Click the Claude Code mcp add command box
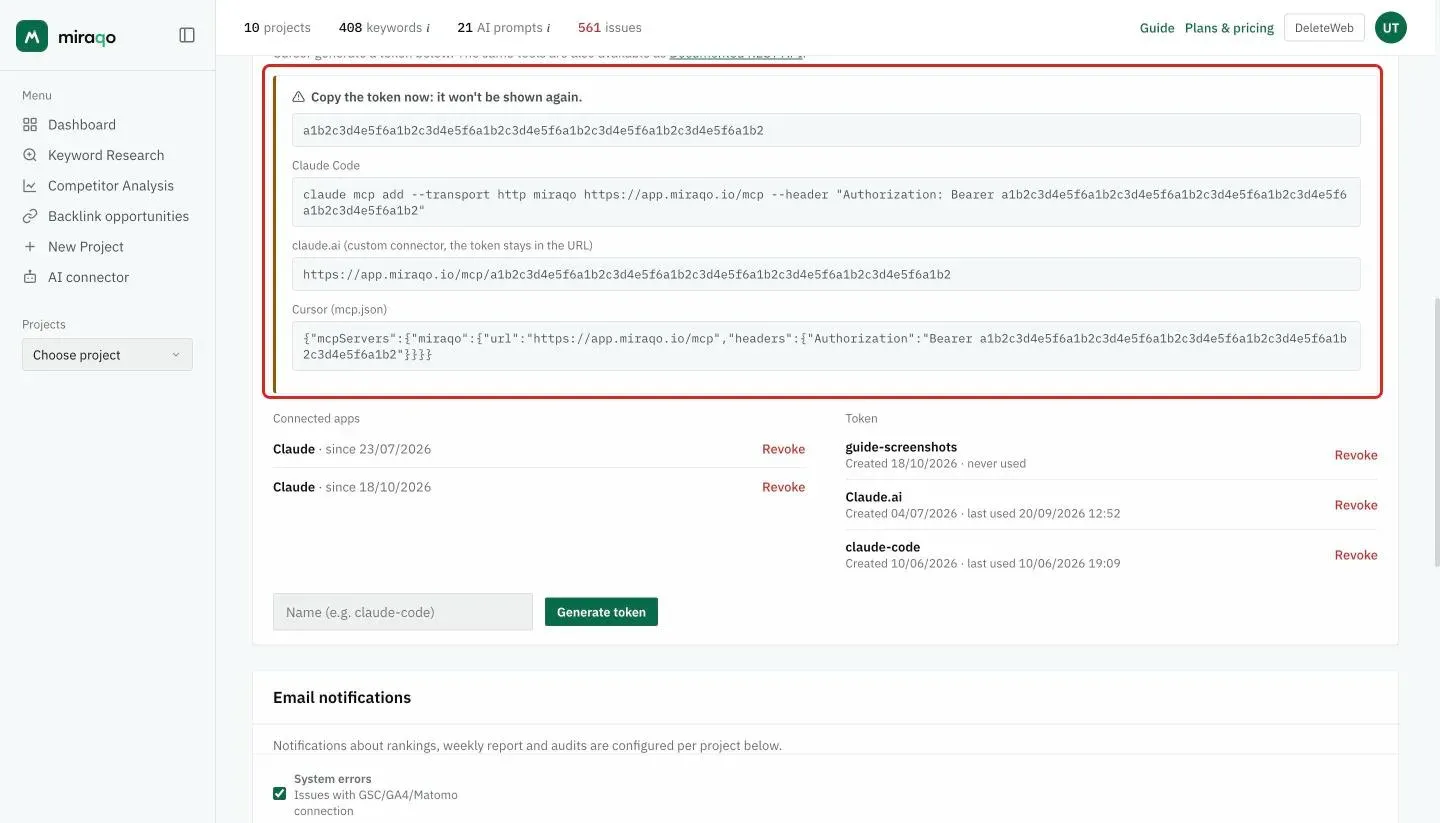 pos(826,202)
